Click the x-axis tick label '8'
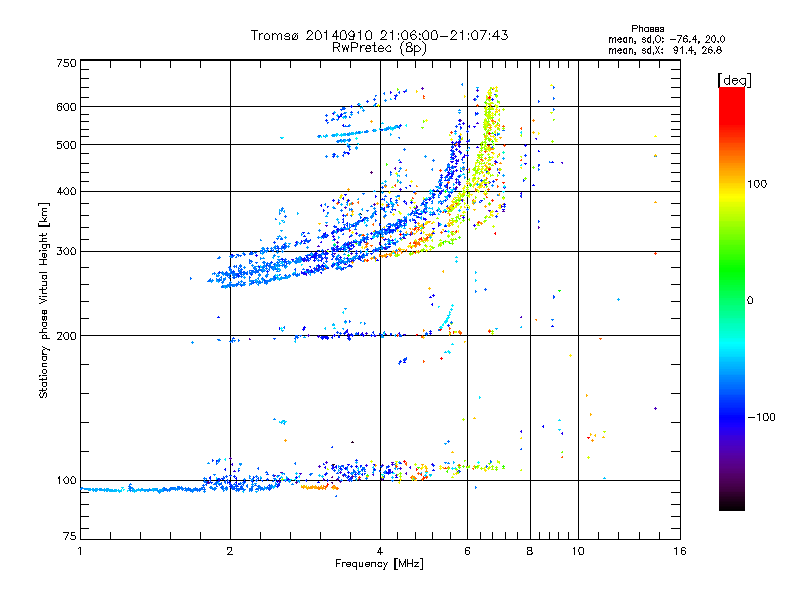Viewport: 800px width, 600px height. (x=530, y=551)
